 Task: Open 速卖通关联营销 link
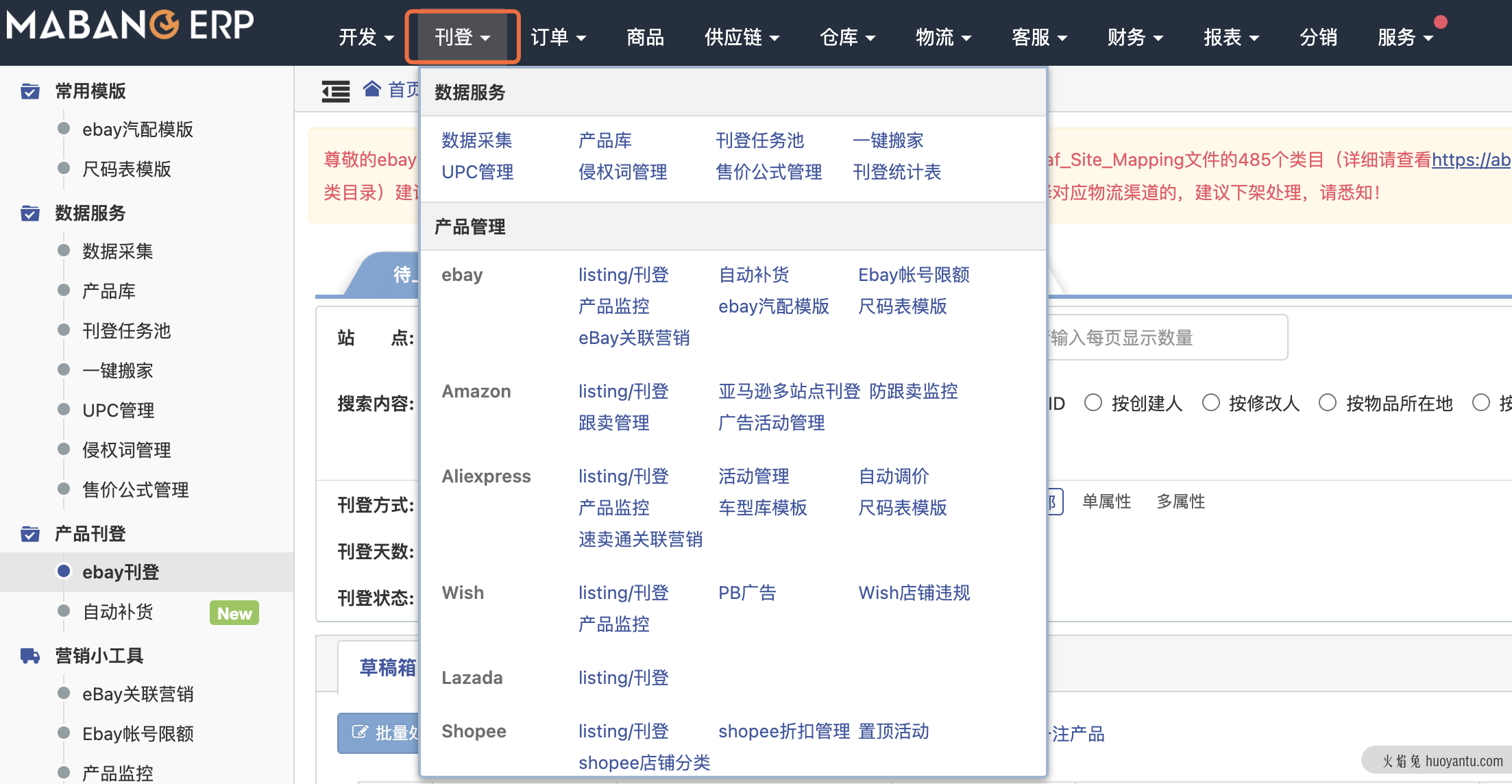640,539
